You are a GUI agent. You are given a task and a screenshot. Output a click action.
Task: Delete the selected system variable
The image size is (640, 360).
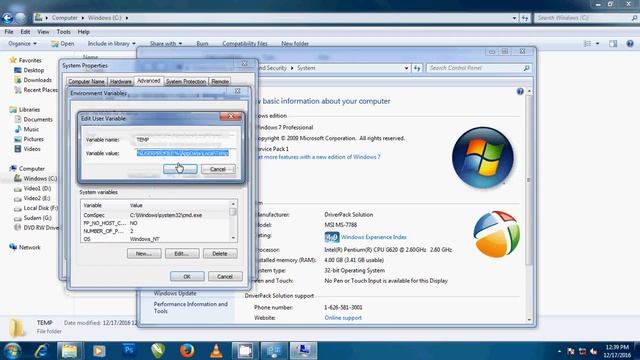(220, 253)
